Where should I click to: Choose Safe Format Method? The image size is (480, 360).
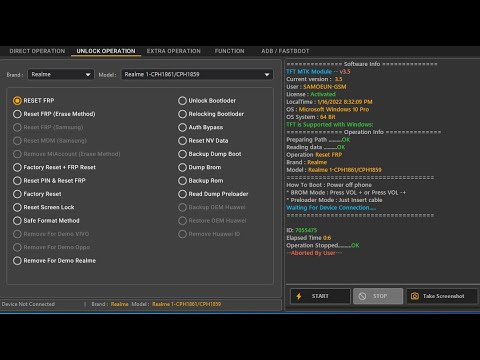46,221
